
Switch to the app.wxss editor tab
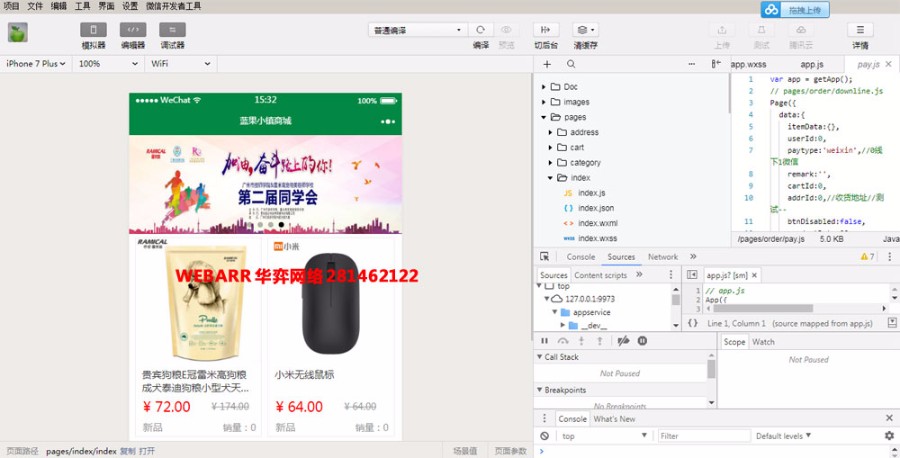click(748, 64)
